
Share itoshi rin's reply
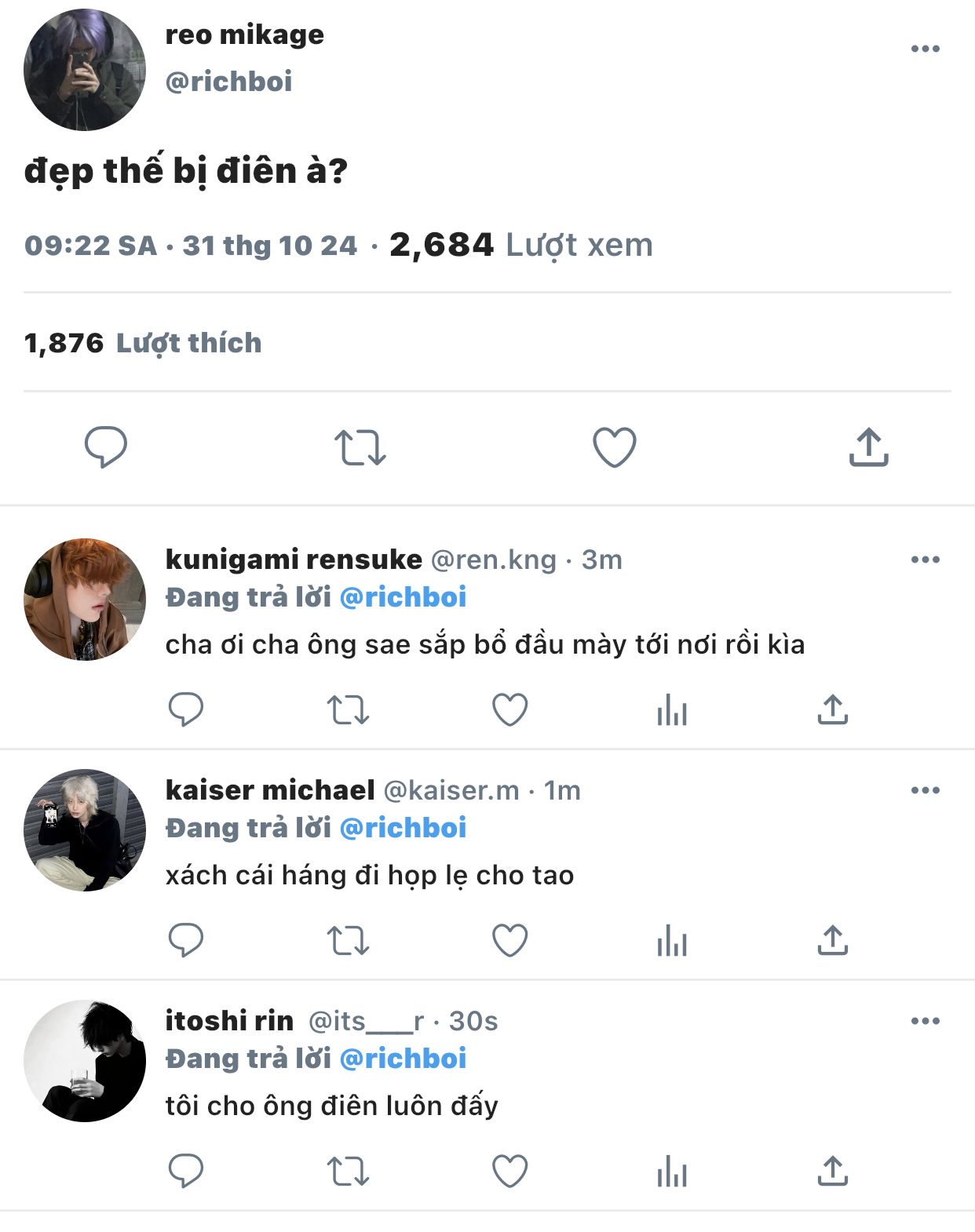point(832,1172)
